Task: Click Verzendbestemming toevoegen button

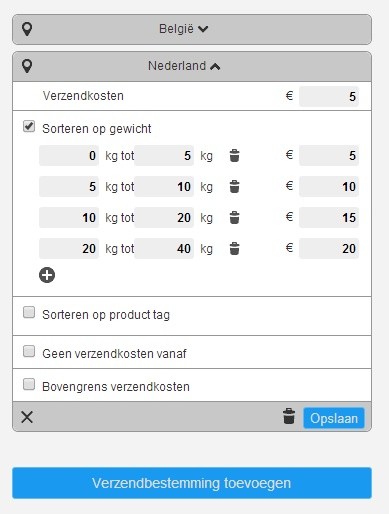Action: pos(192,483)
